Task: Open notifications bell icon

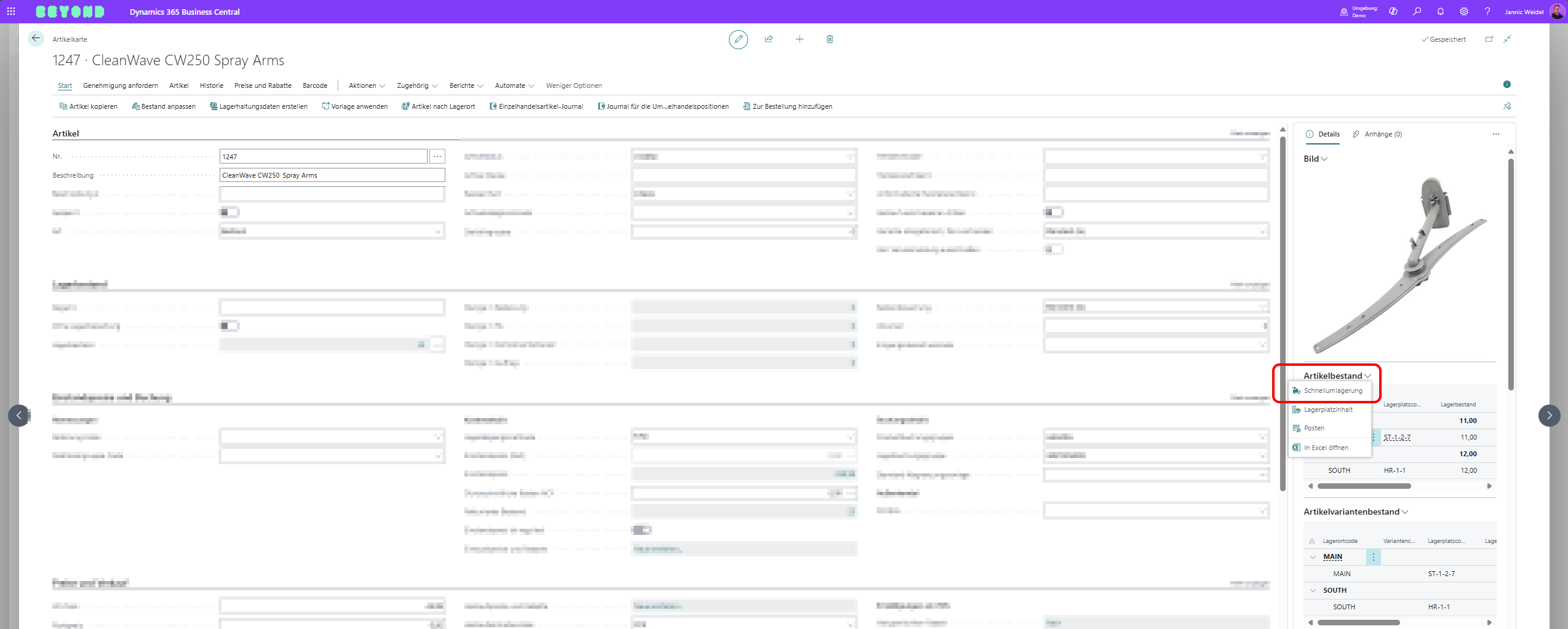Action: [1440, 12]
